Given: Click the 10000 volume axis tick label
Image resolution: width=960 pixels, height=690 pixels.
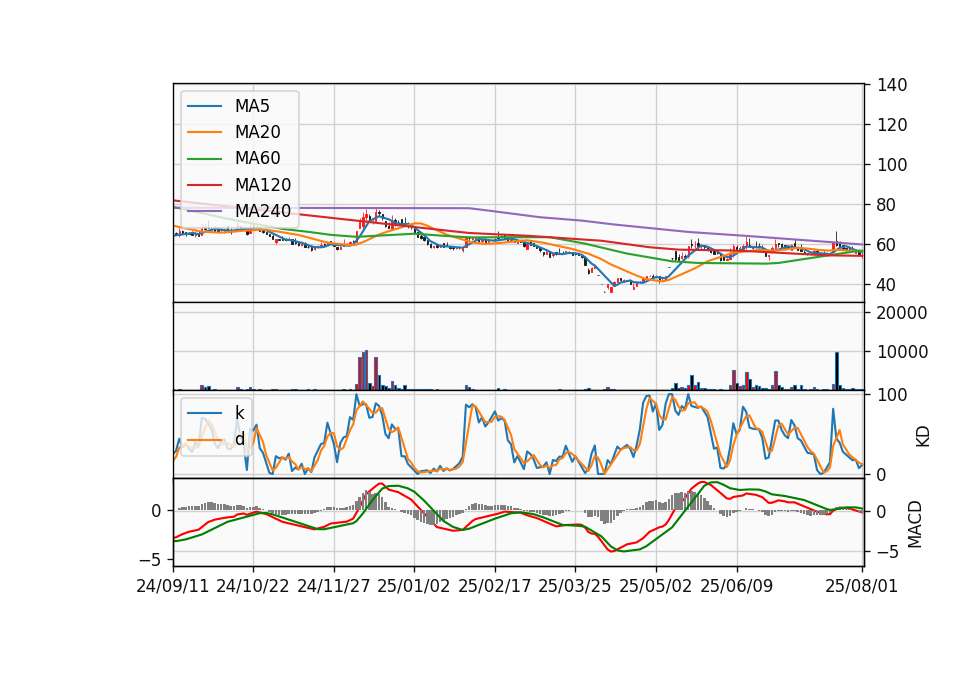Looking at the screenshot, I should [902, 352].
